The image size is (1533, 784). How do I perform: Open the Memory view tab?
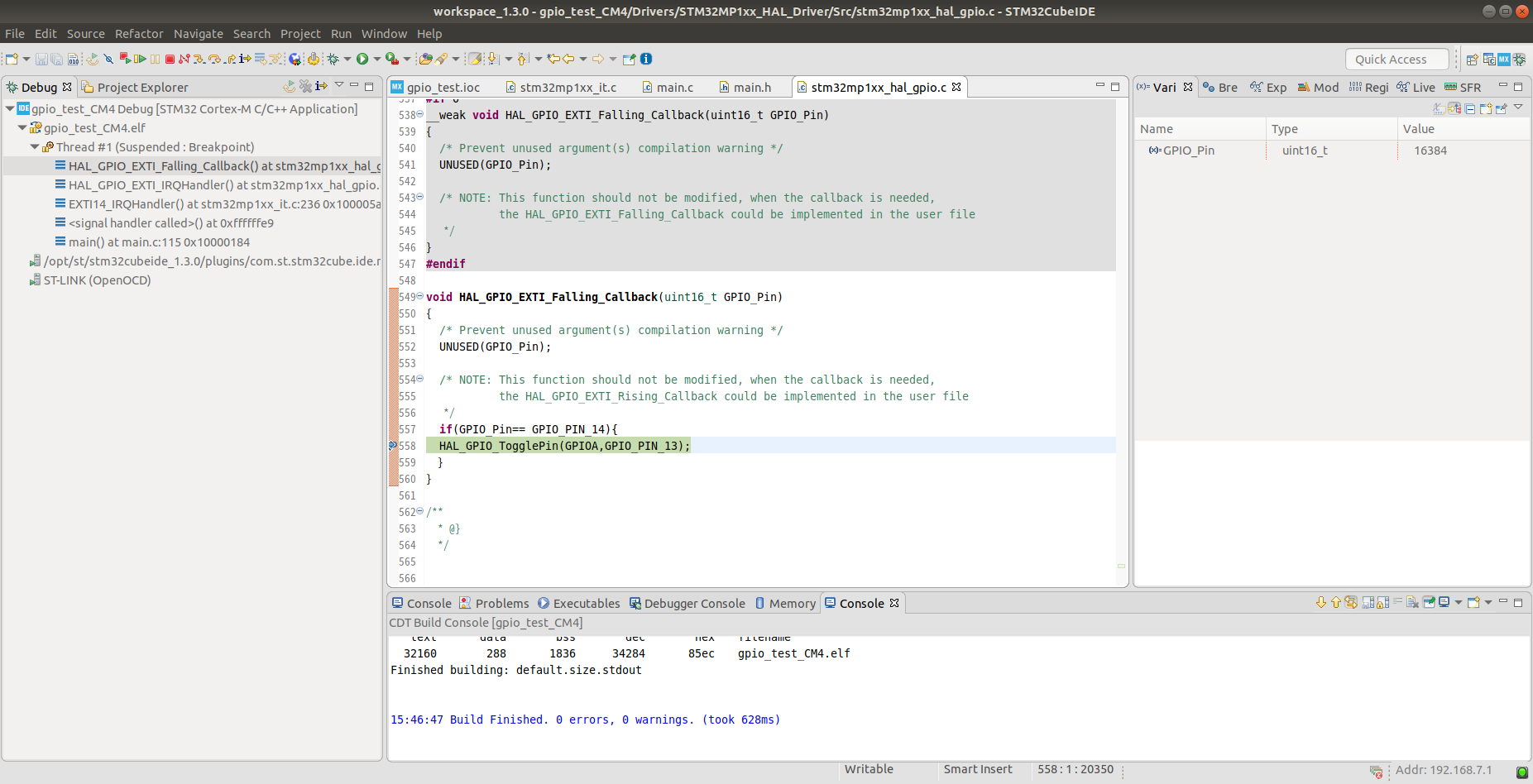(784, 604)
